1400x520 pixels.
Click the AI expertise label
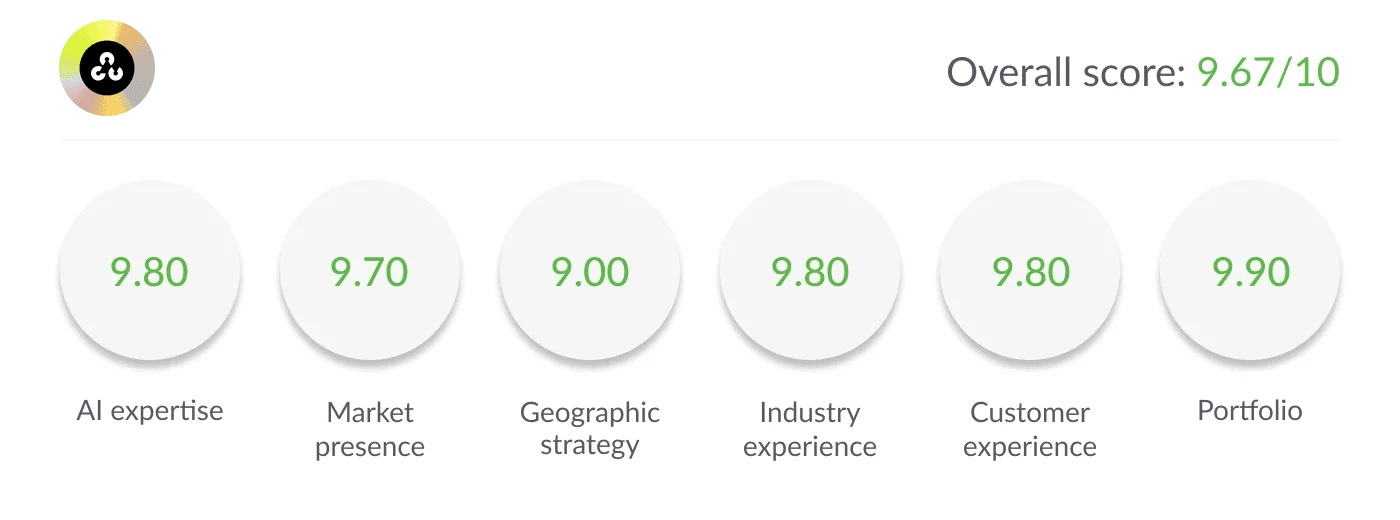click(x=150, y=411)
